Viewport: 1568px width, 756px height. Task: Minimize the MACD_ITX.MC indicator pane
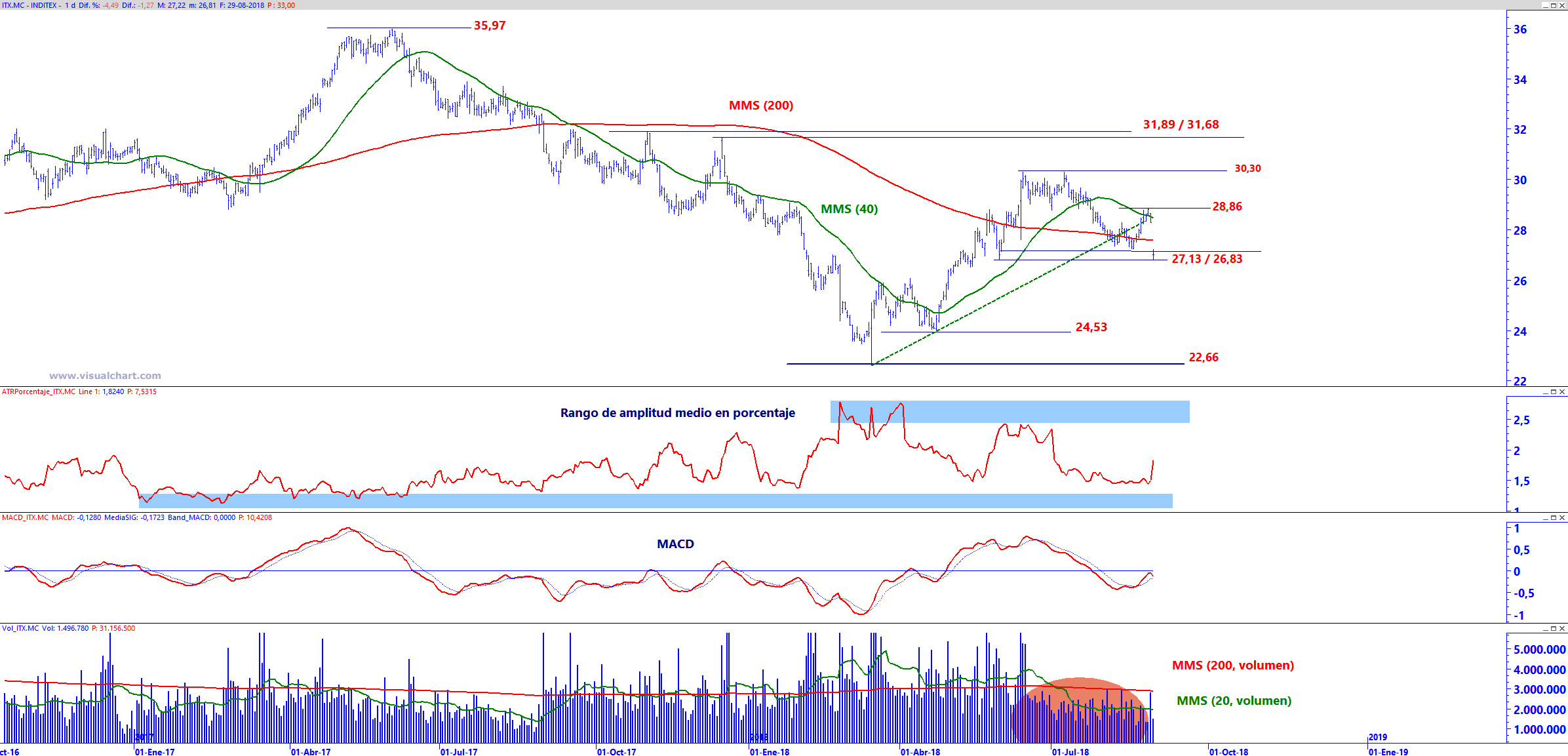pos(1545,517)
